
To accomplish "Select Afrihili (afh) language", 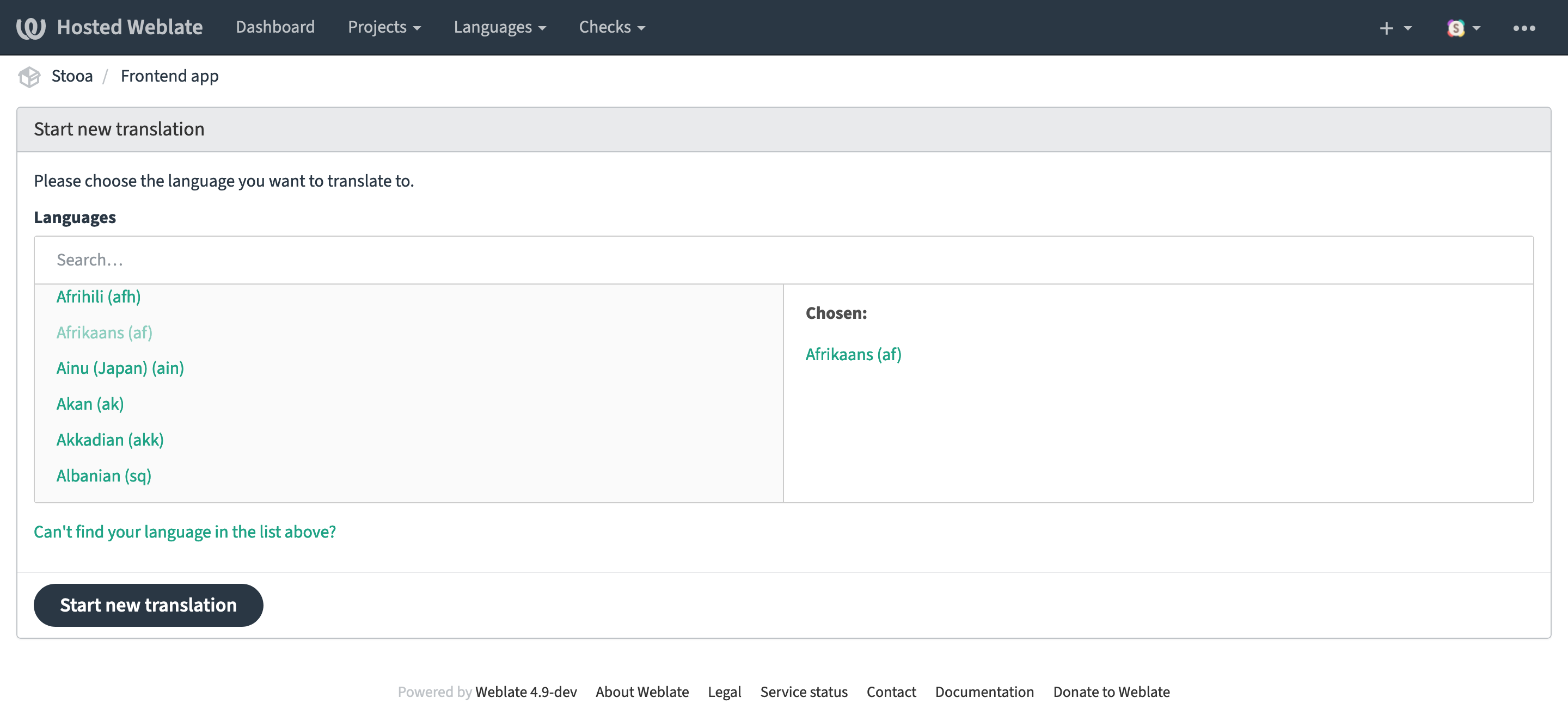I will point(99,297).
